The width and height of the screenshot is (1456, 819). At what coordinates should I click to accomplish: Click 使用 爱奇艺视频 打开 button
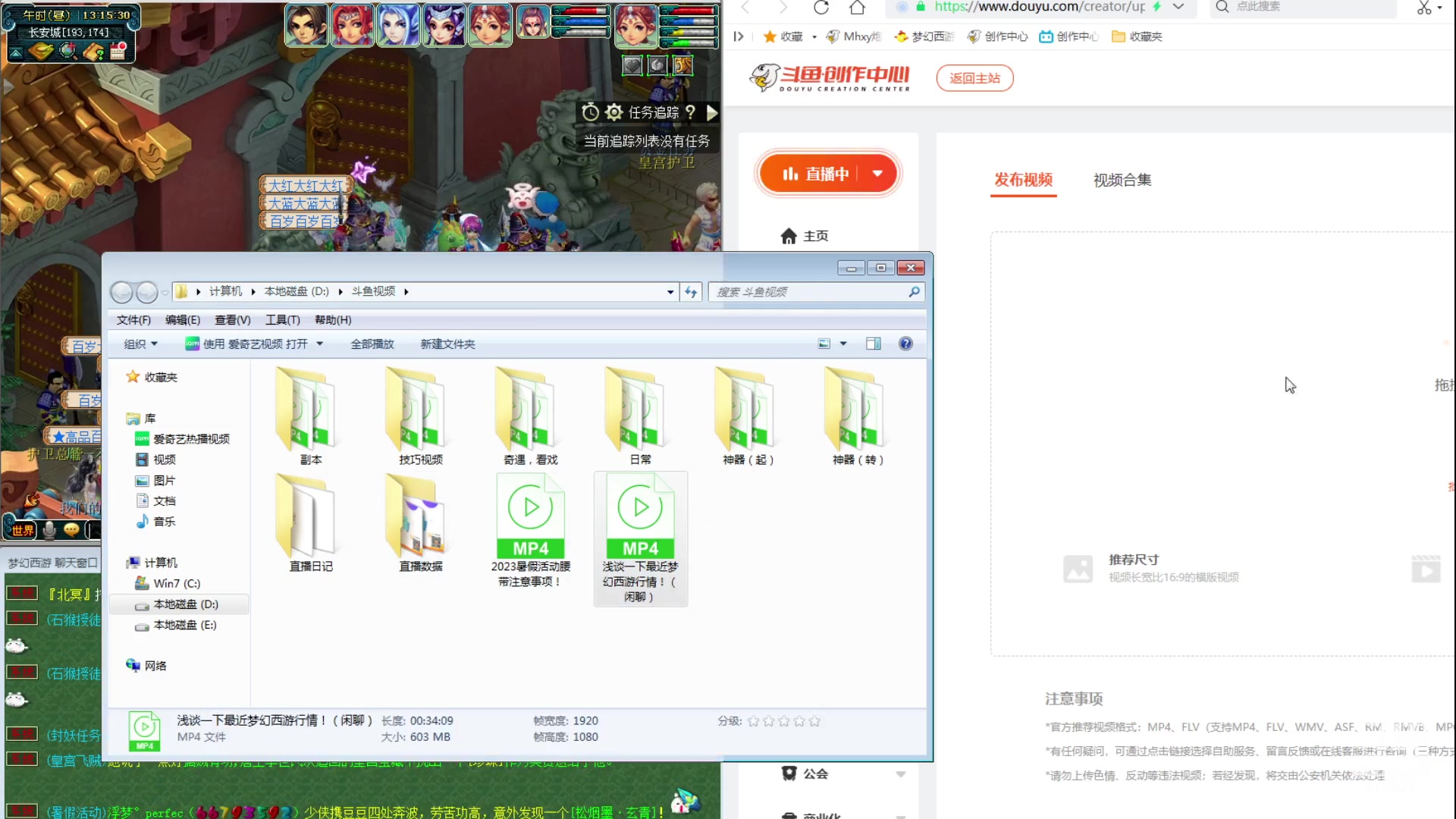247,344
